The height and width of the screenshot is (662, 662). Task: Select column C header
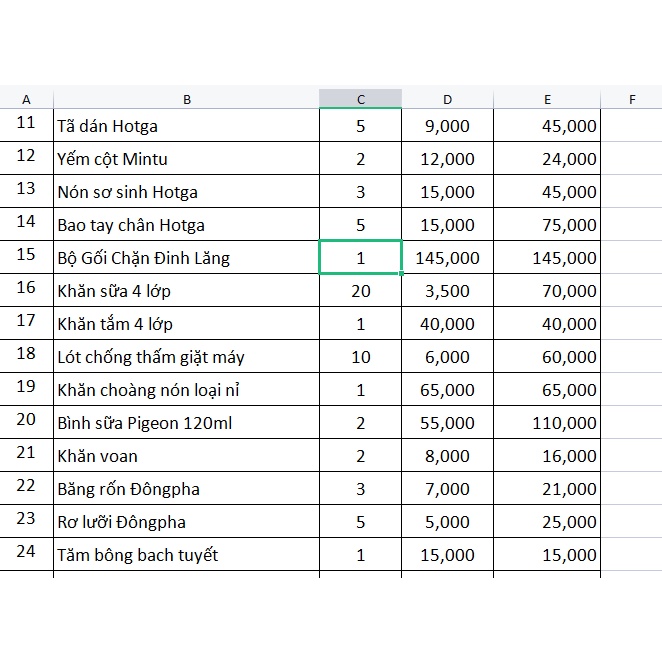point(361,99)
